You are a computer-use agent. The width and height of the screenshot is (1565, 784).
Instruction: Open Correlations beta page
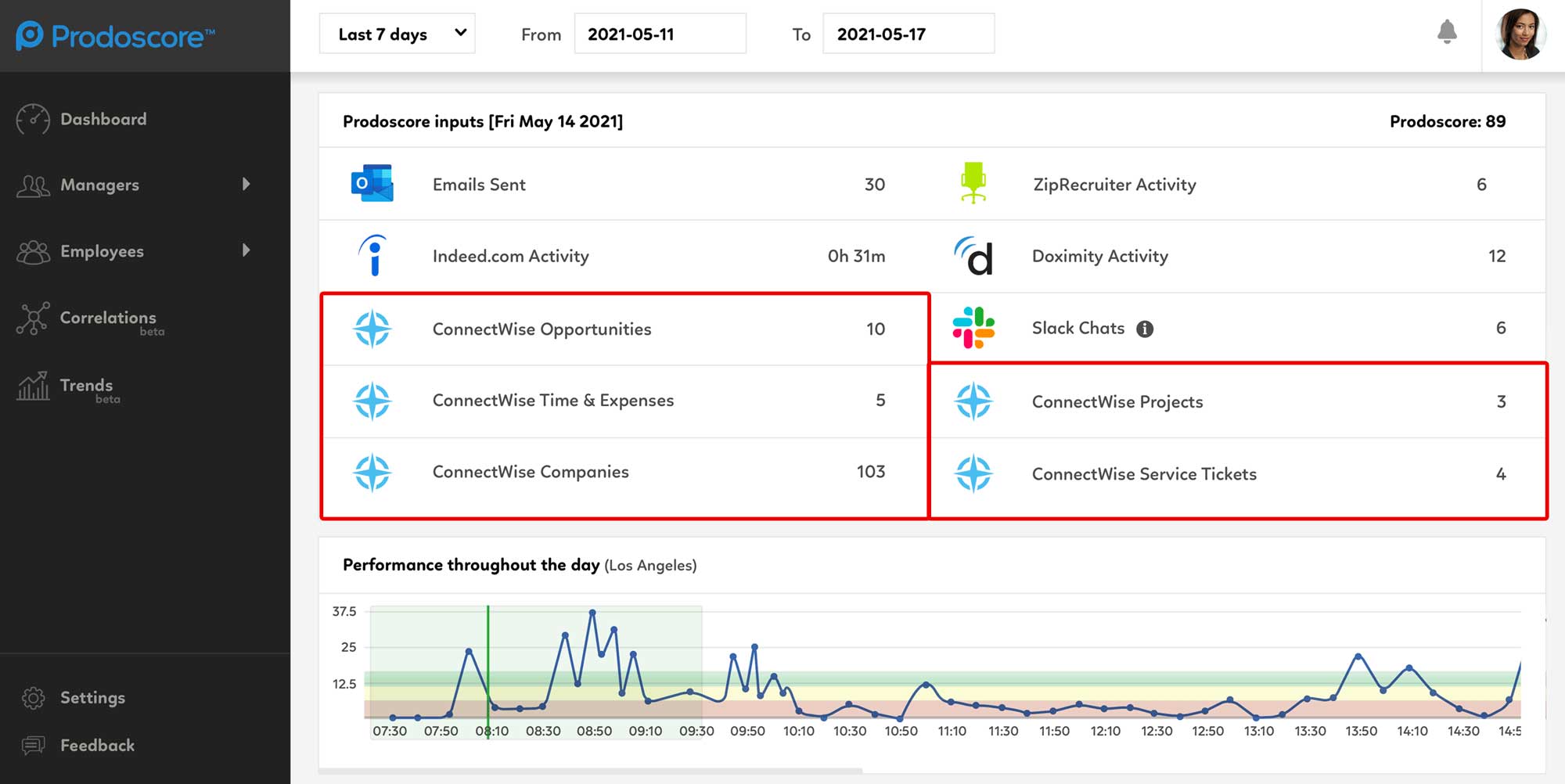pyautogui.click(x=108, y=318)
